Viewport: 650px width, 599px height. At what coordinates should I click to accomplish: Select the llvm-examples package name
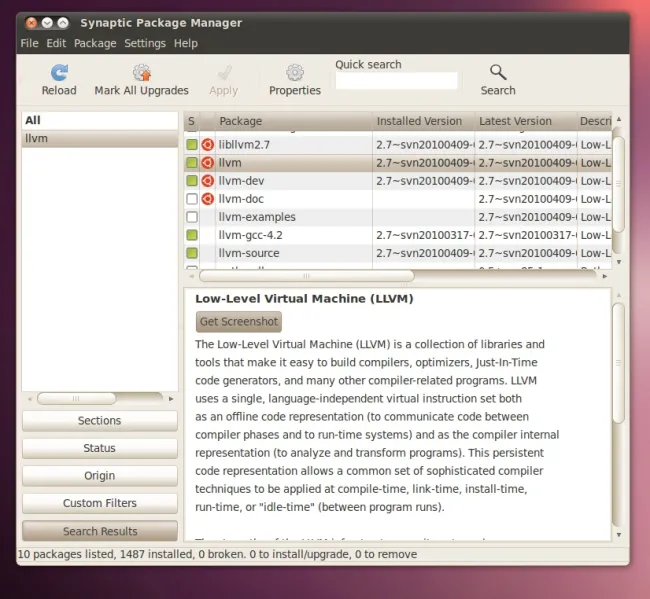pos(257,217)
